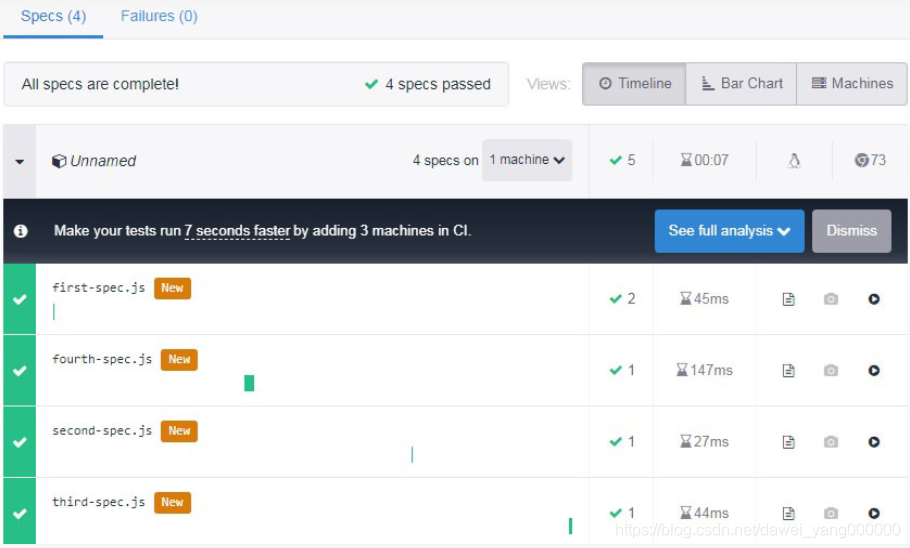Open output log for fourth-spec.js
This screenshot has height=548, width=910.
(788, 370)
